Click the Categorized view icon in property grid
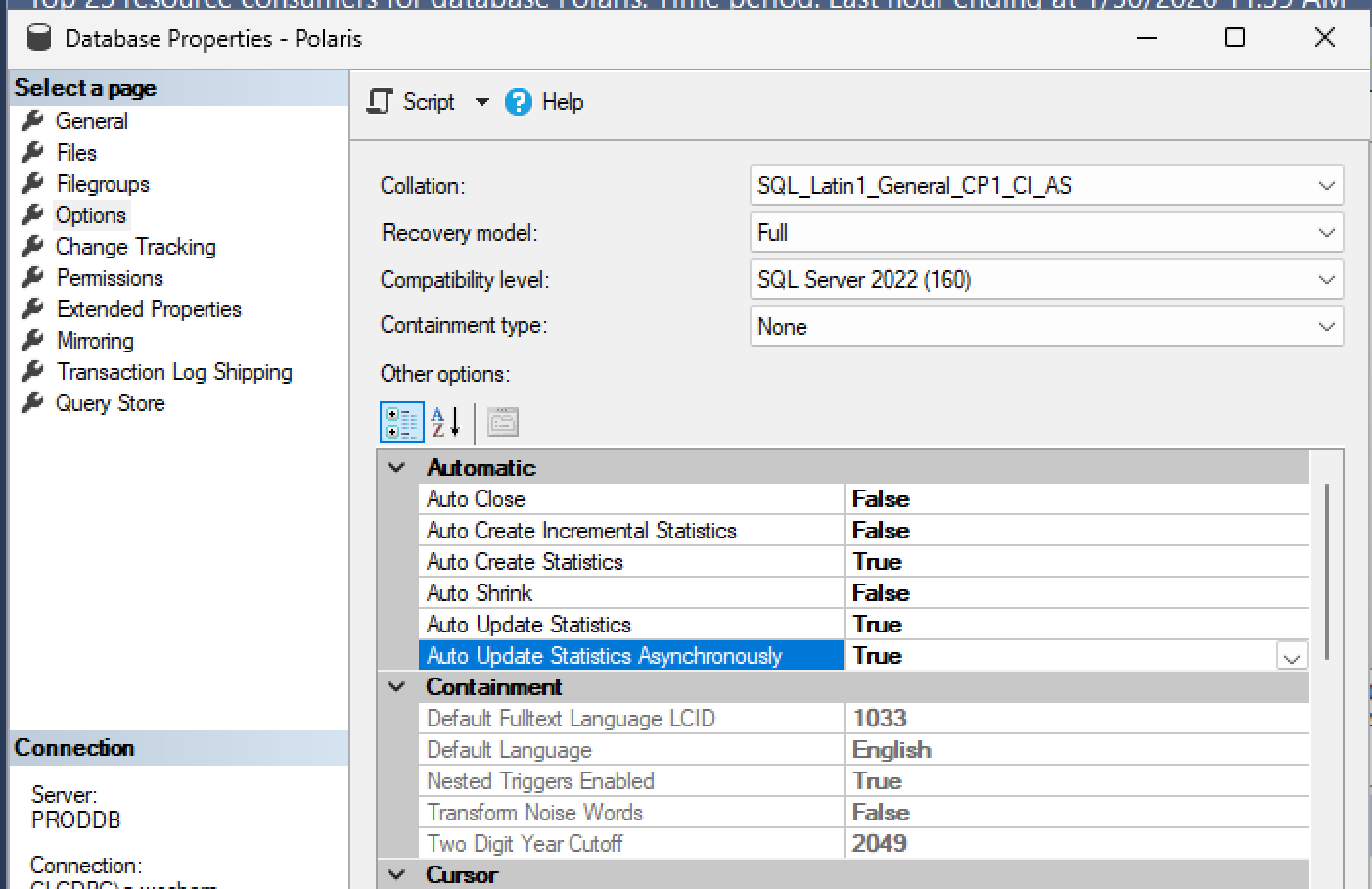 click(401, 423)
